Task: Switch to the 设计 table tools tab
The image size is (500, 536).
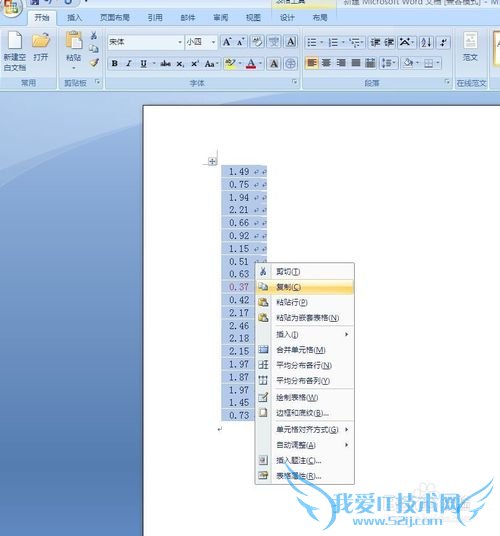Action: click(287, 18)
